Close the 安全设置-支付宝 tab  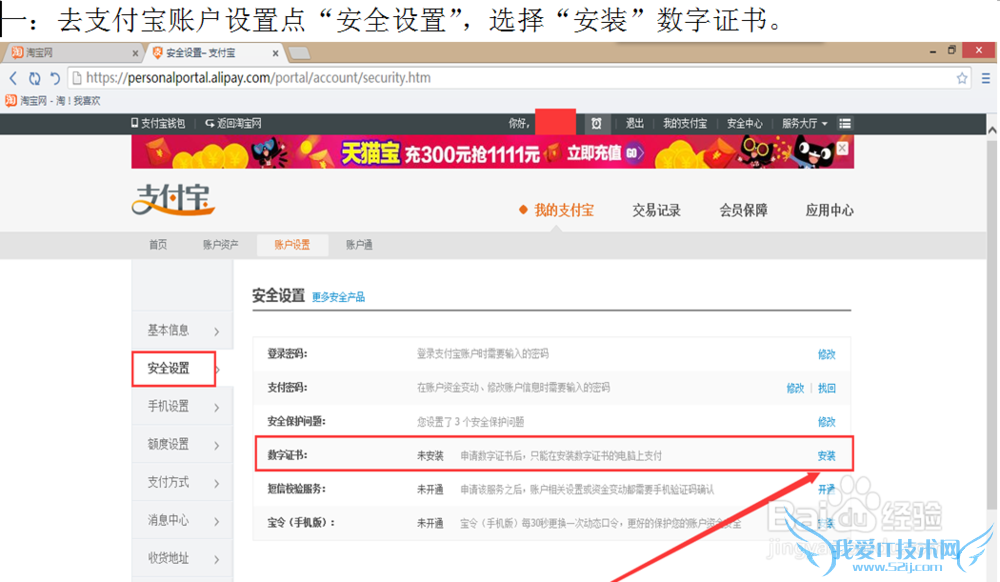(x=276, y=54)
